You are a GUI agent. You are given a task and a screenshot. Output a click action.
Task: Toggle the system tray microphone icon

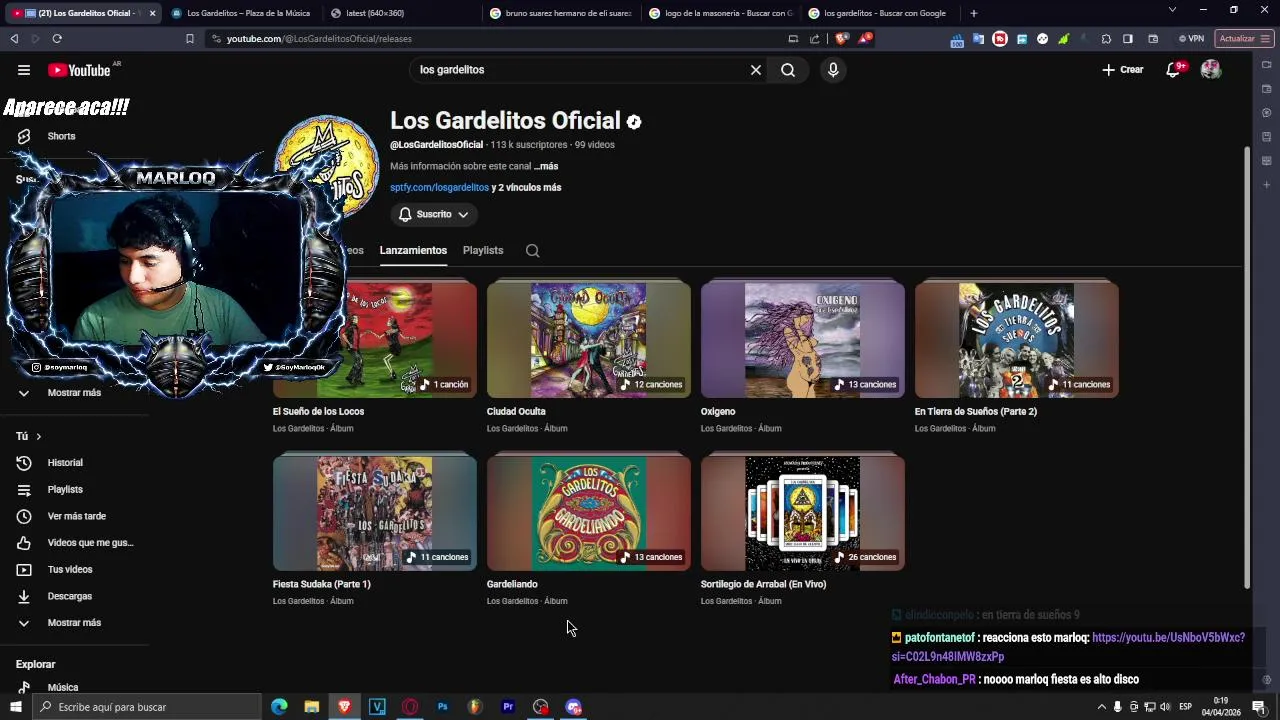(x=1117, y=707)
